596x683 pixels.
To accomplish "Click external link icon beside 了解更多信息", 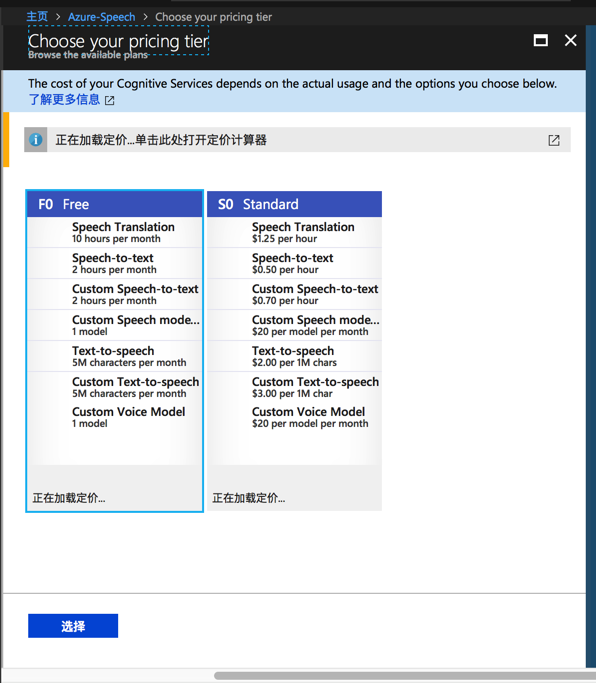I will tap(110, 101).
